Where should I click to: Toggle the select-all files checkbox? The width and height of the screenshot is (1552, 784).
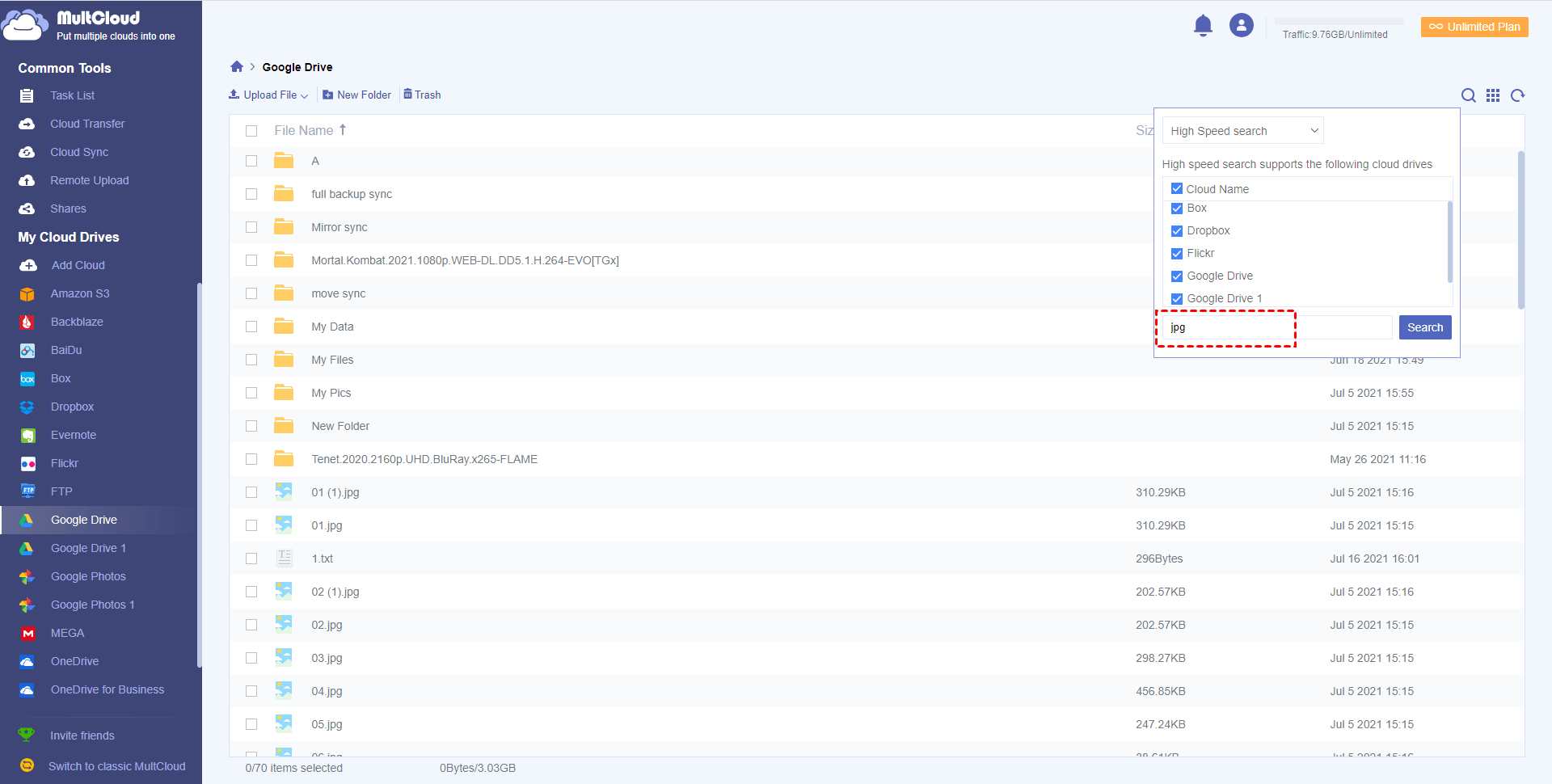(x=251, y=131)
